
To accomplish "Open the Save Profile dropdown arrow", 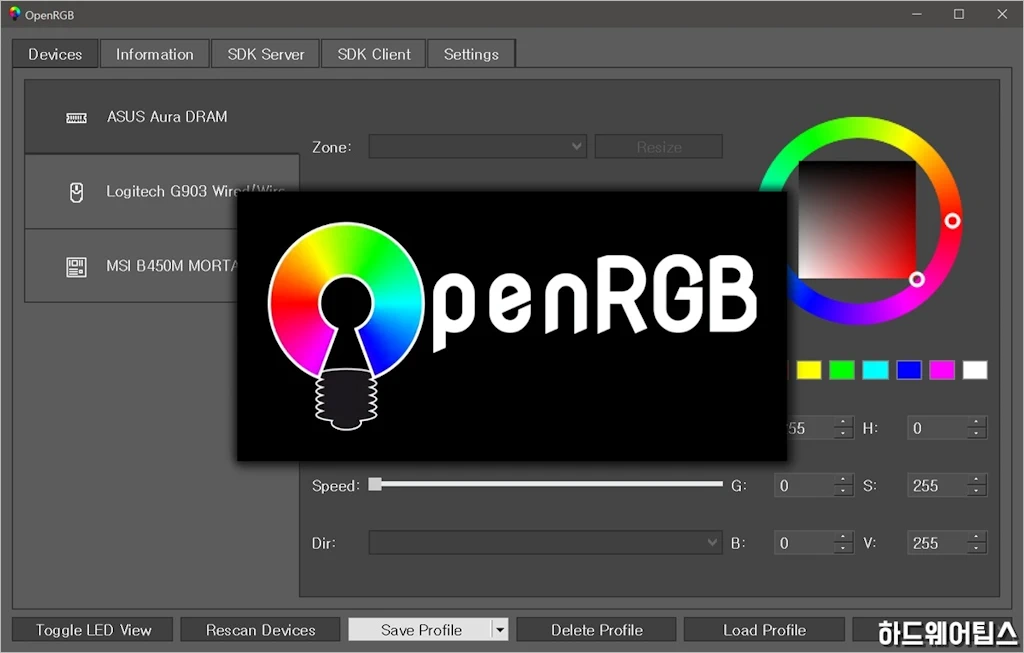I will 500,630.
